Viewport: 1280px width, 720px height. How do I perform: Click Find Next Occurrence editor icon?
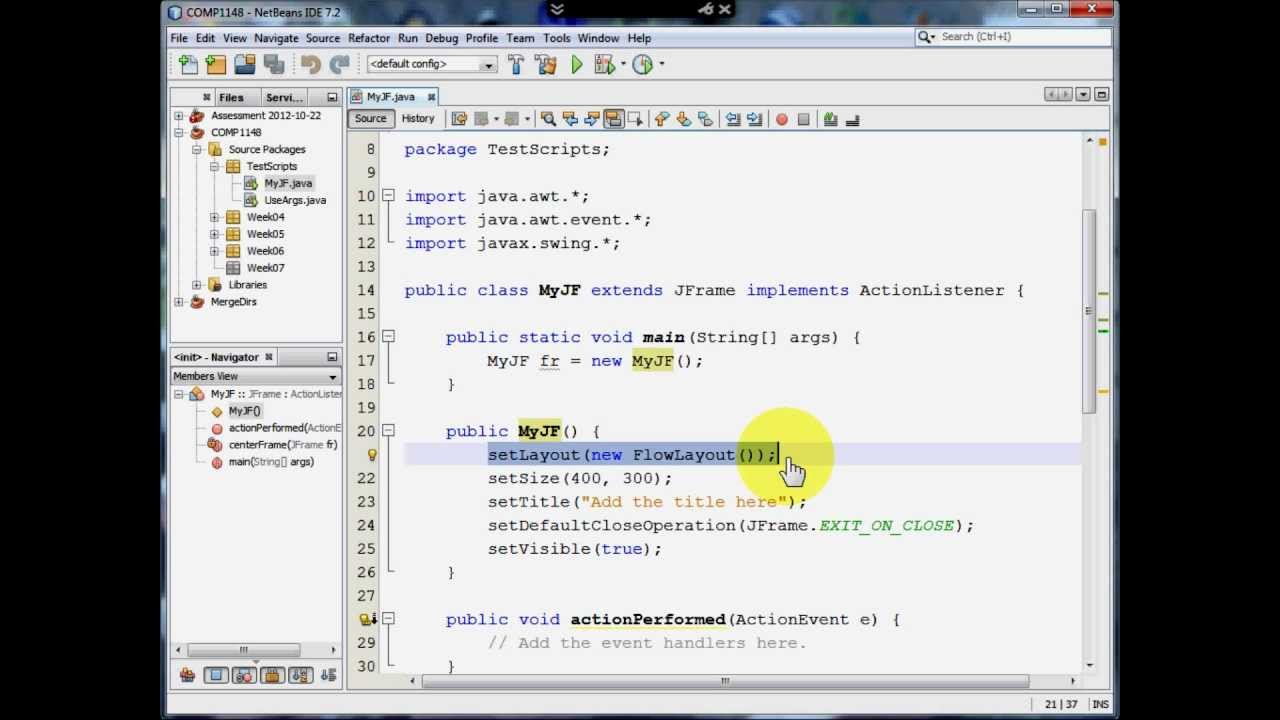[x=591, y=119]
